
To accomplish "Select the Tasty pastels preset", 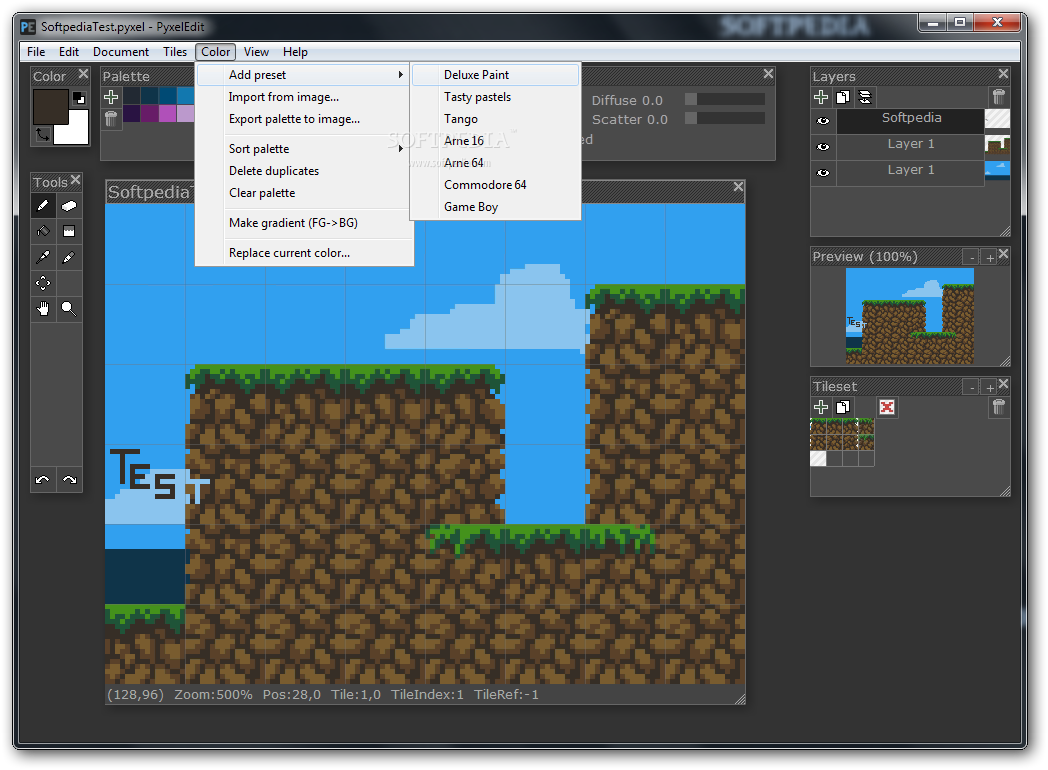I will click(x=495, y=97).
